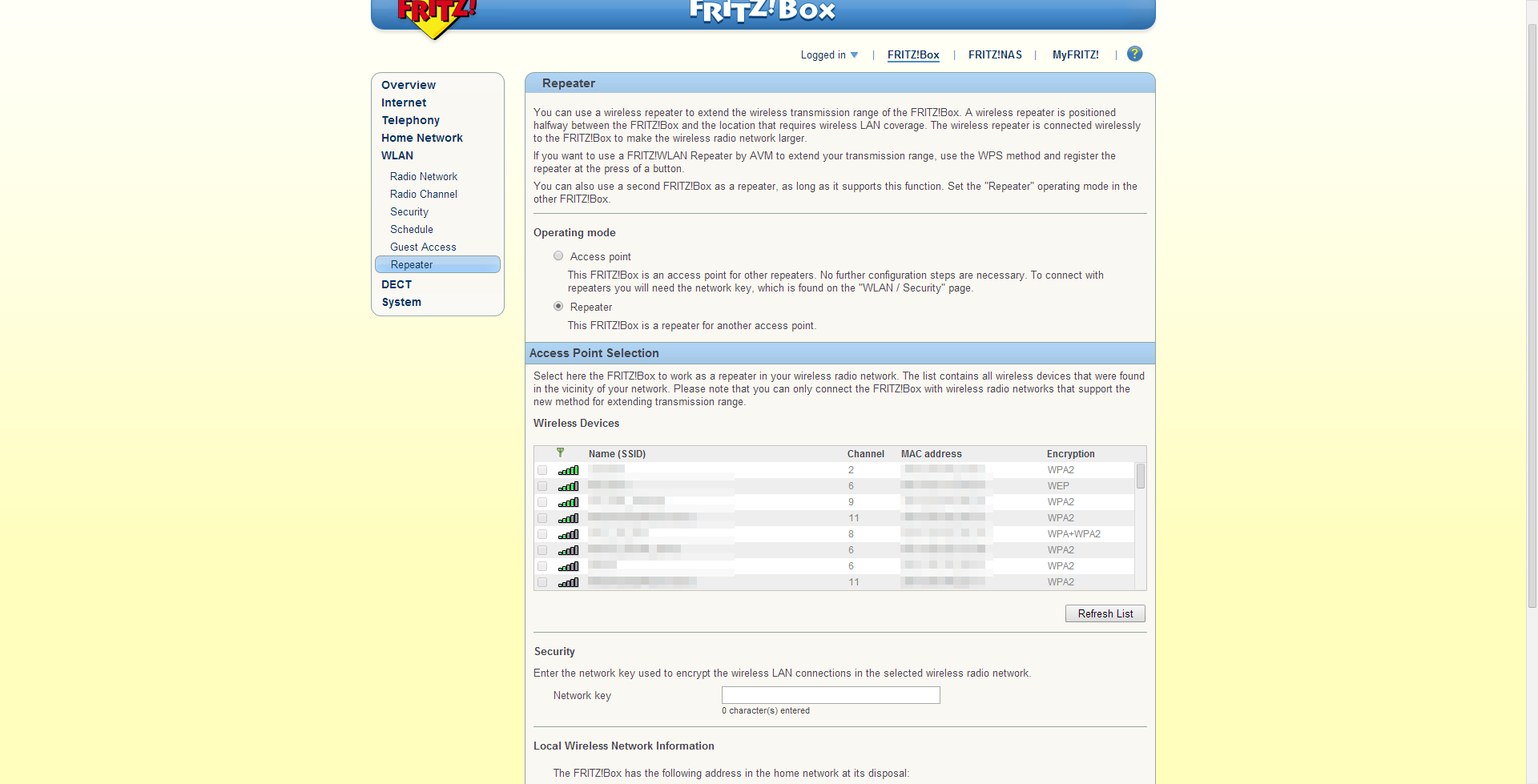This screenshot has height=784, width=1538.
Task: Open the Logged in dropdown arrow
Action: click(854, 55)
